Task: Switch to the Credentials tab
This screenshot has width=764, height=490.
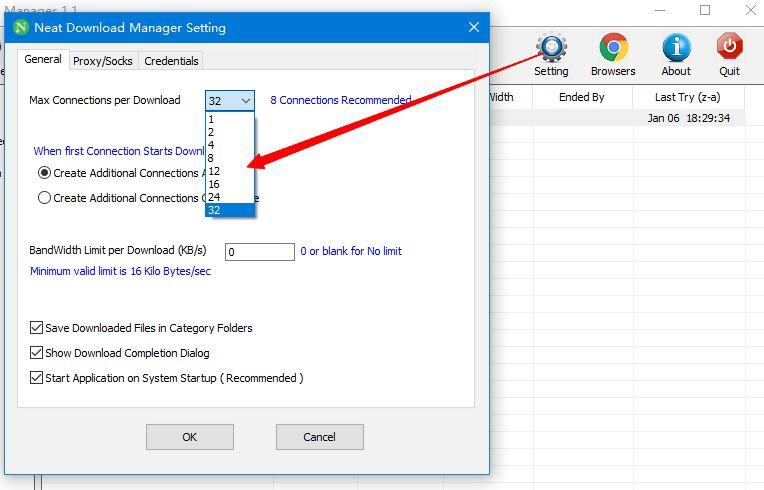Action: pyautogui.click(x=171, y=61)
